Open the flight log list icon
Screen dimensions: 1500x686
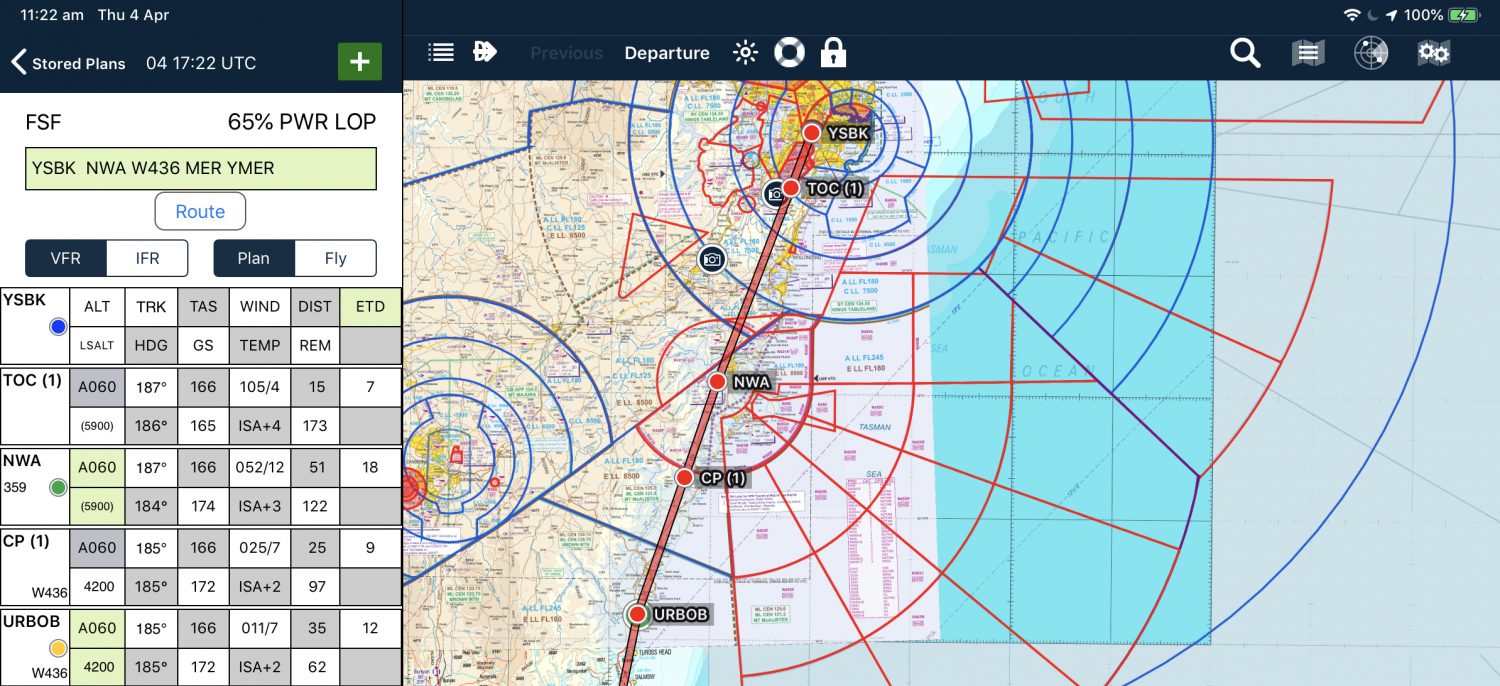click(x=440, y=52)
